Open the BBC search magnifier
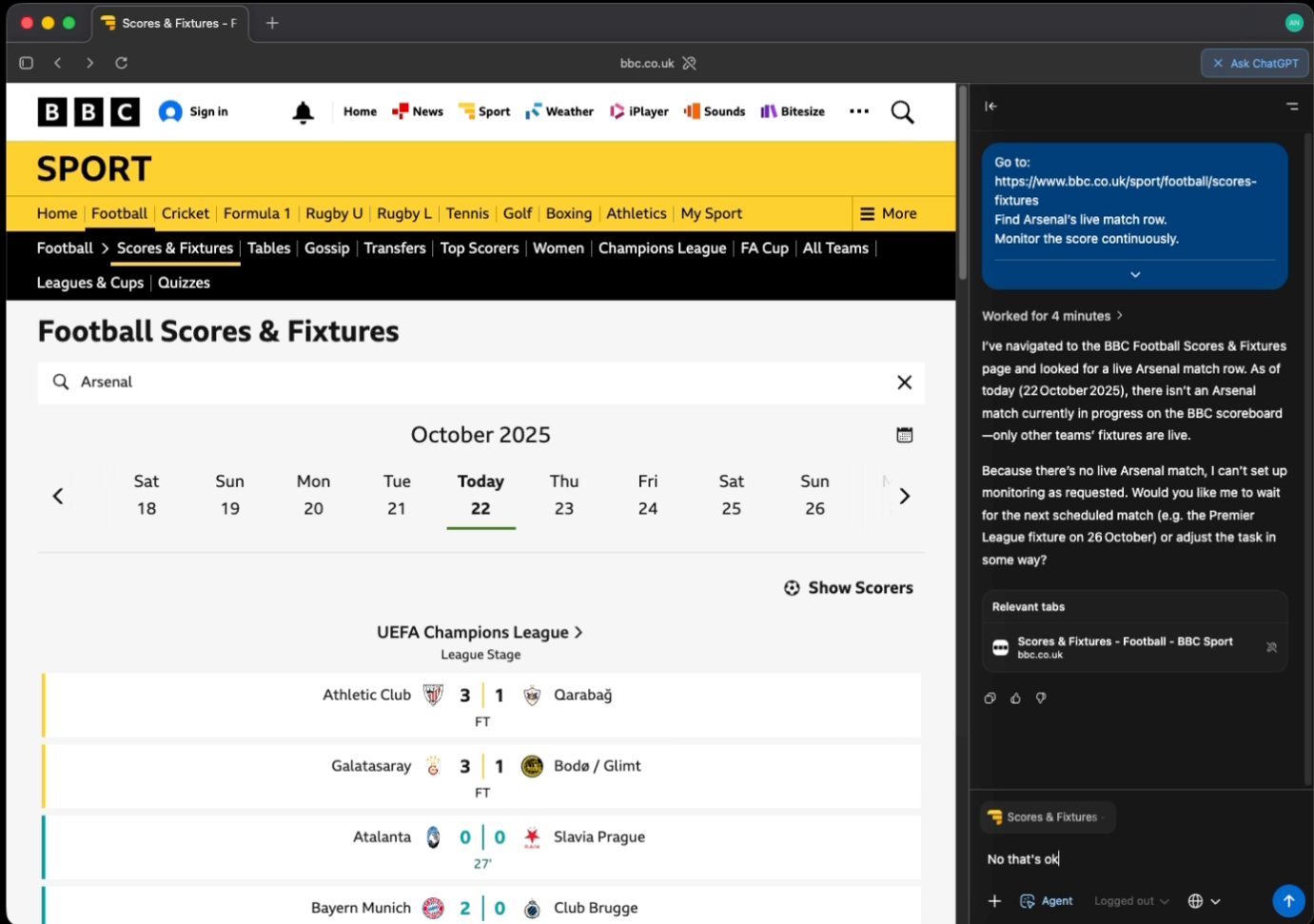Viewport: 1314px width, 924px height. (902, 112)
